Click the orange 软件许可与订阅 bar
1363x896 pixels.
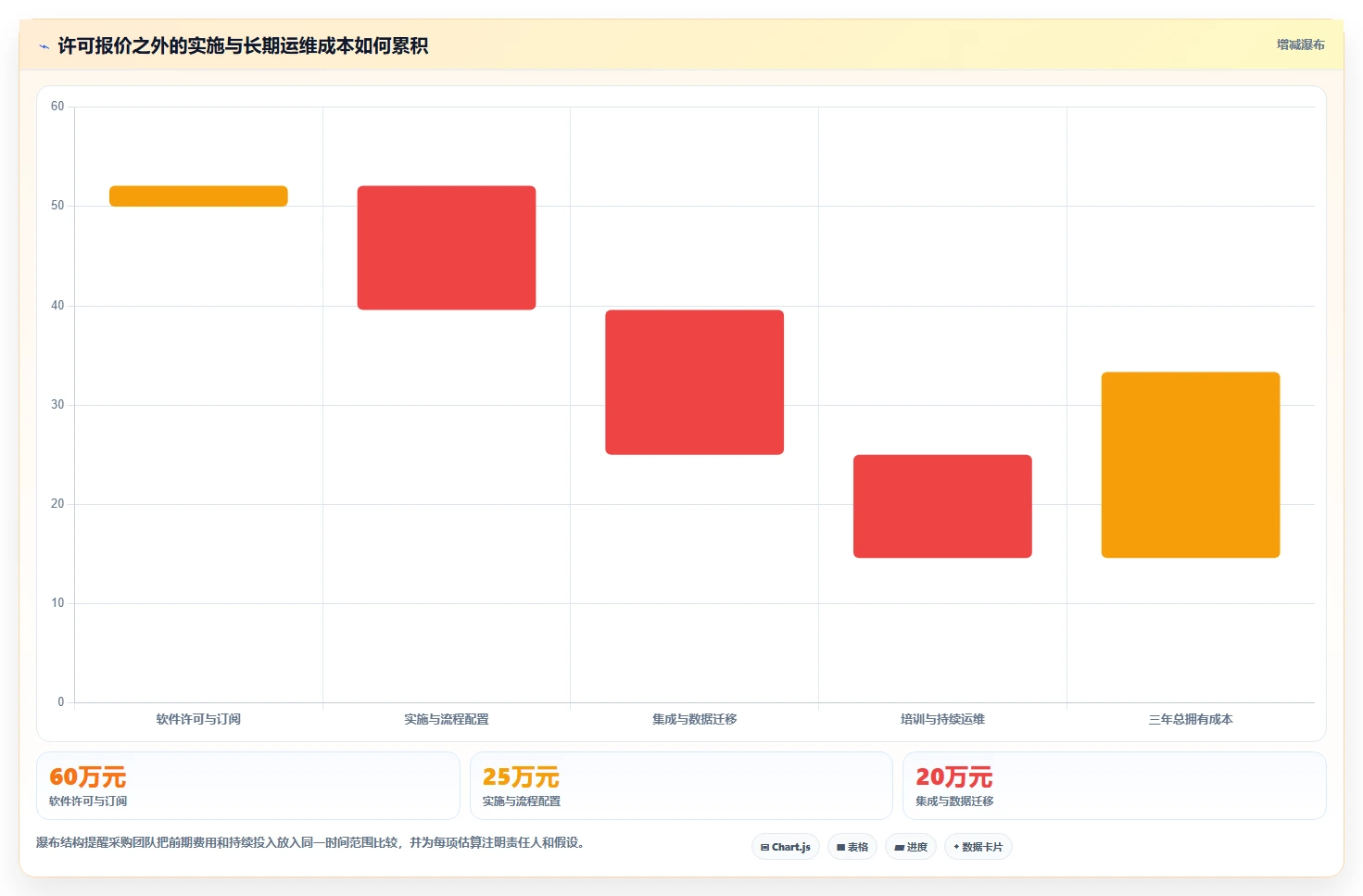click(x=198, y=196)
